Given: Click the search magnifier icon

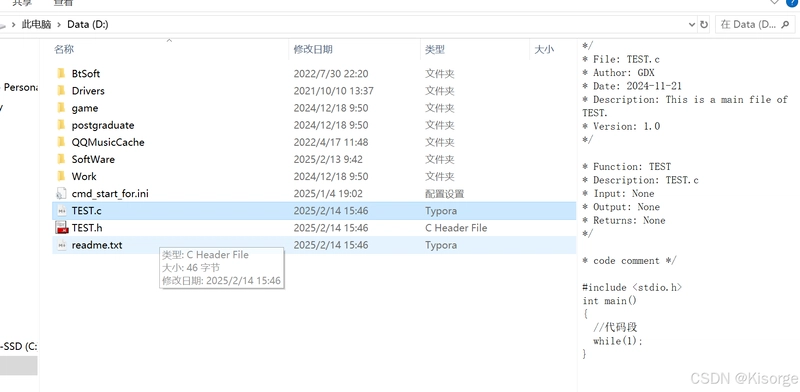Looking at the screenshot, I should pos(785,24).
